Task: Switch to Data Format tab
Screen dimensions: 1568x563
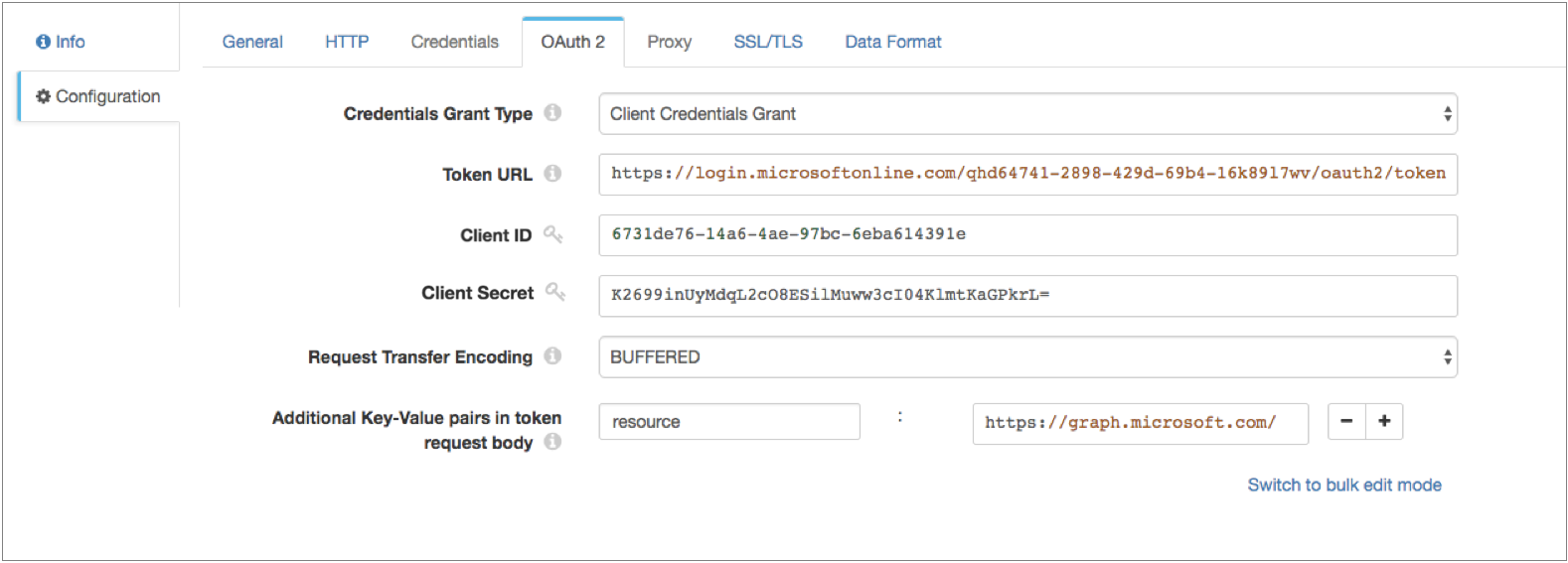Action: [892, 42]
